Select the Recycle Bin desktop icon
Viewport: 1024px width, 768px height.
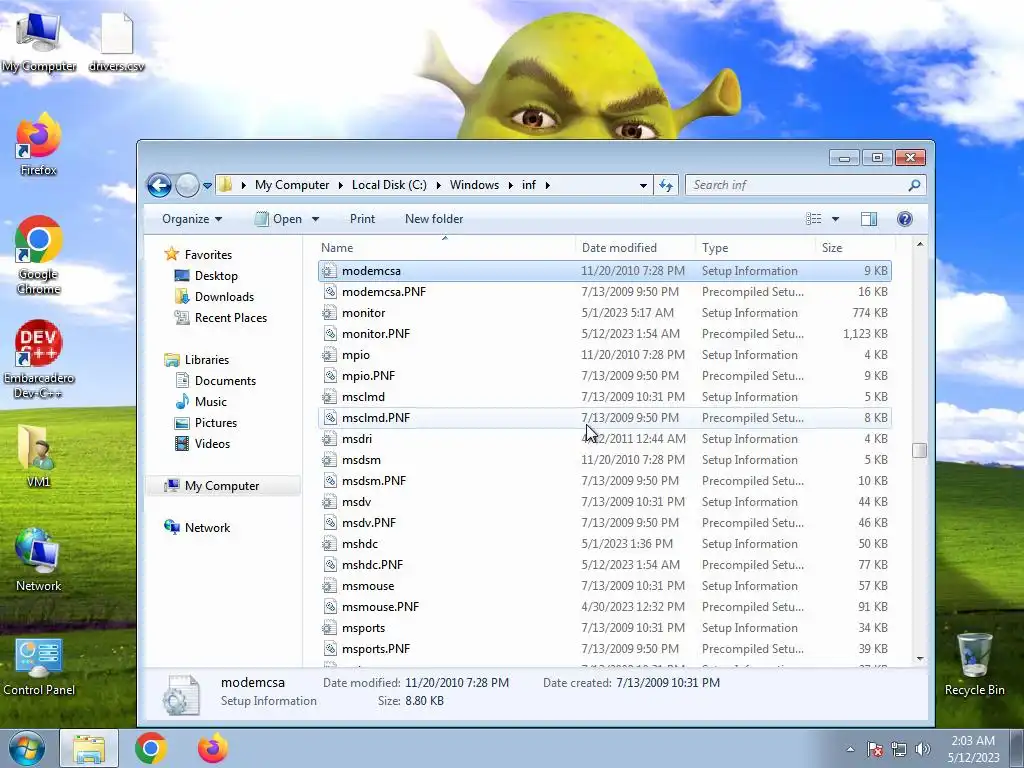click(974, 664)
